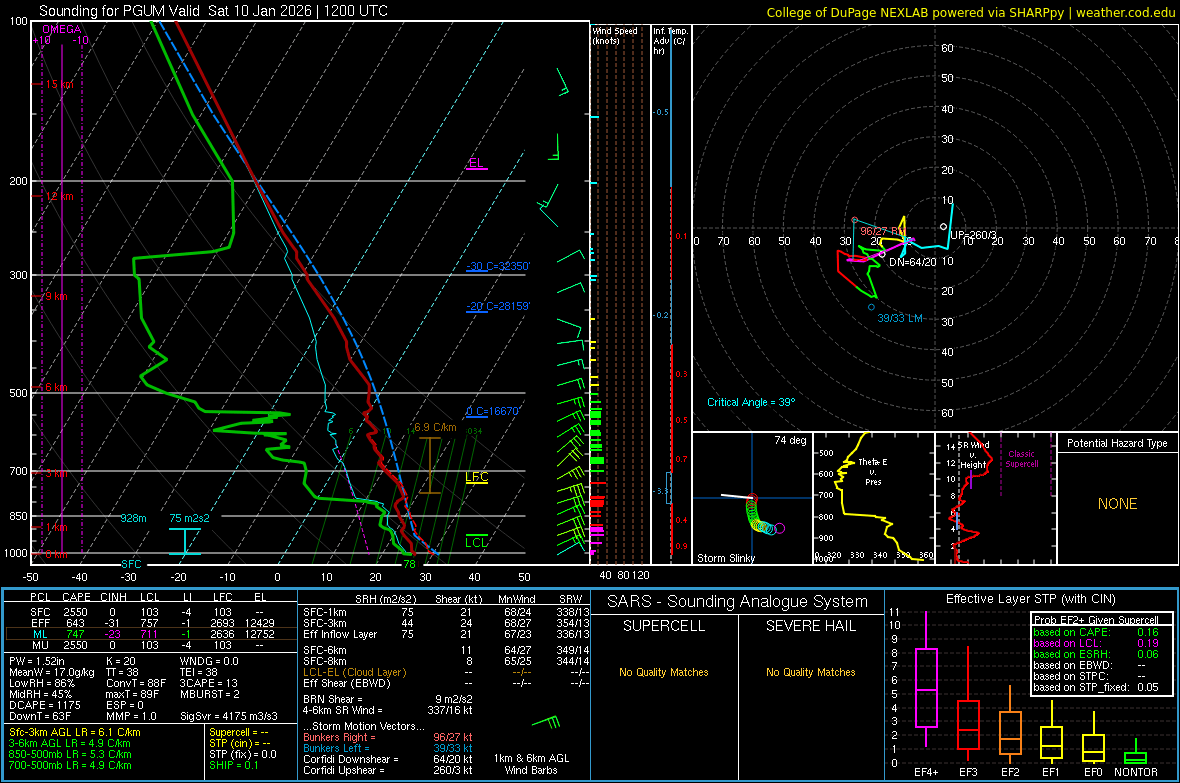Click the 'SHIP = 0.1' value
This screenshot has width=1180, height=783.
tap(233, 765)
